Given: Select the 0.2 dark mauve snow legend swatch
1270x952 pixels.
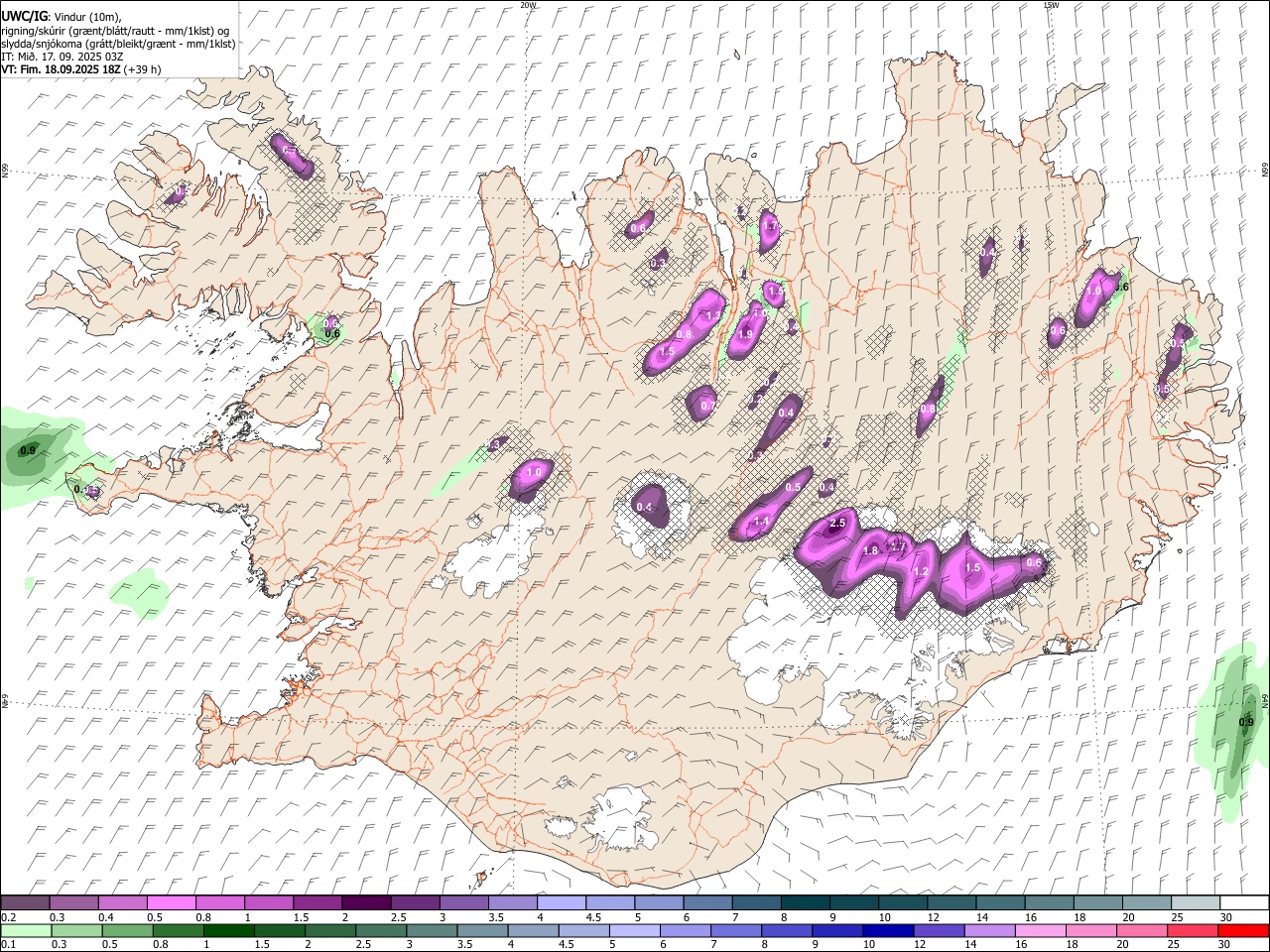Looking at the screenshot, I should coord(25,902).
